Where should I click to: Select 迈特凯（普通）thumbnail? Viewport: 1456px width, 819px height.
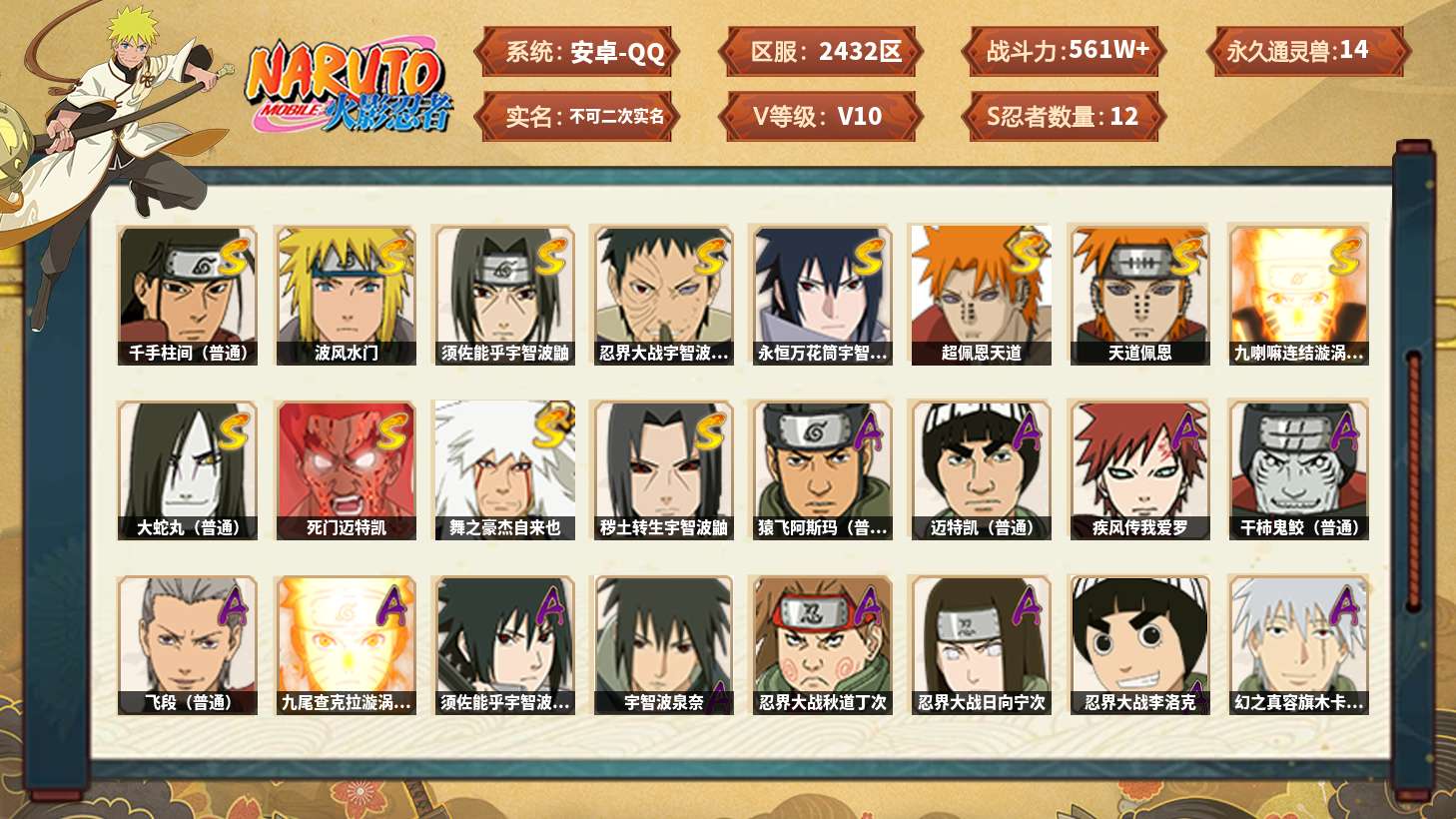click(x=981, y=470)
